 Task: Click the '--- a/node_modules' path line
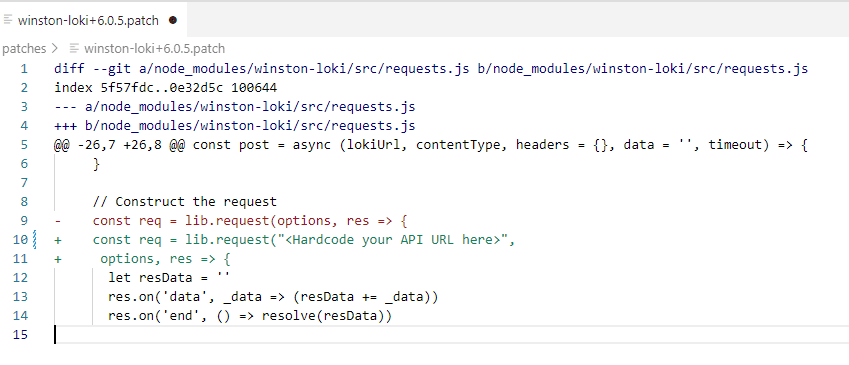click(x=235, y=107)
